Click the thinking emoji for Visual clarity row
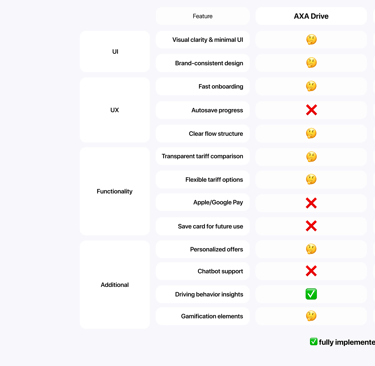 pos(311,40)
